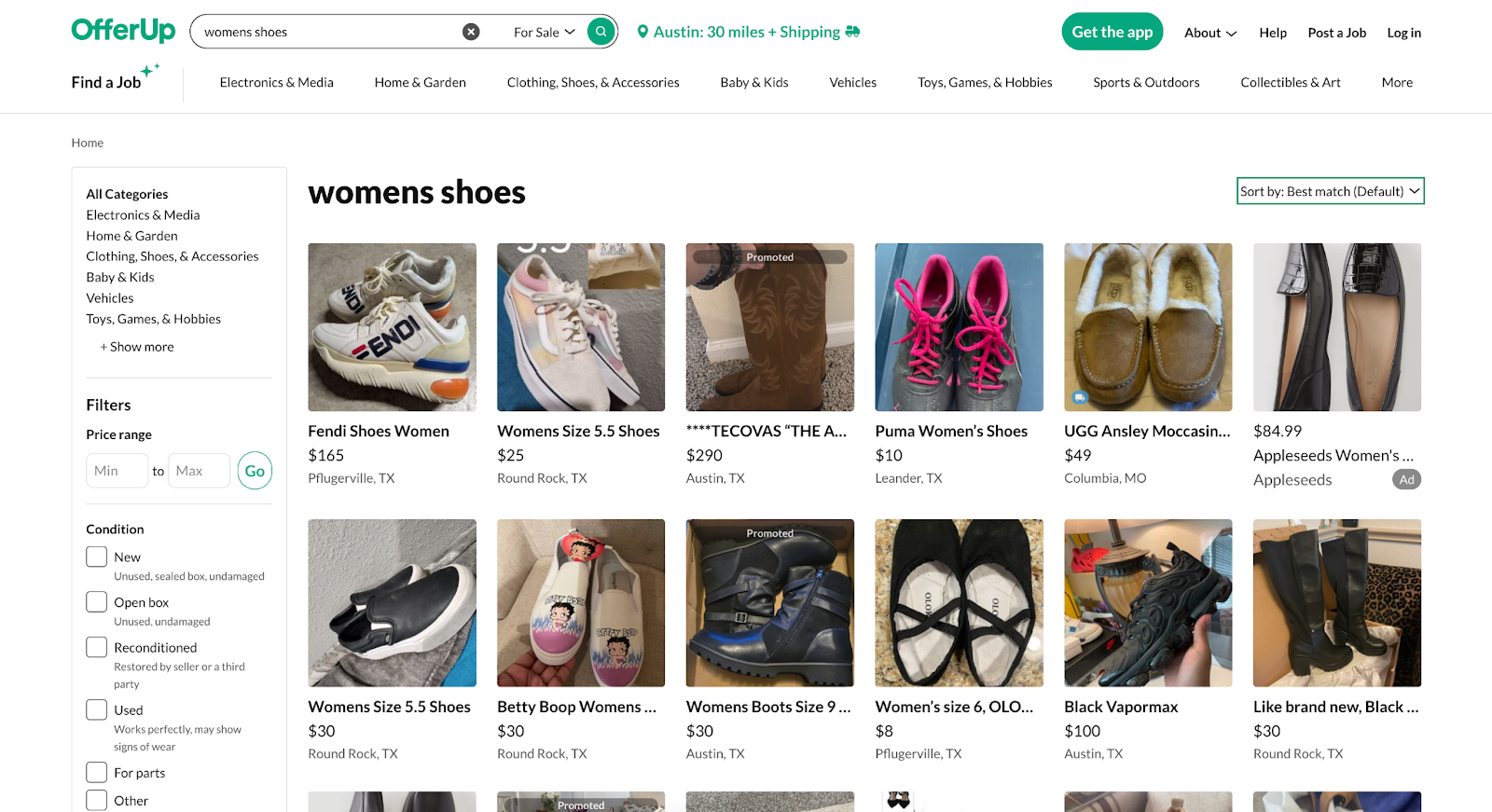Select sidebar Home & Garden category
1492x812 pixels.
coord(131,236)
